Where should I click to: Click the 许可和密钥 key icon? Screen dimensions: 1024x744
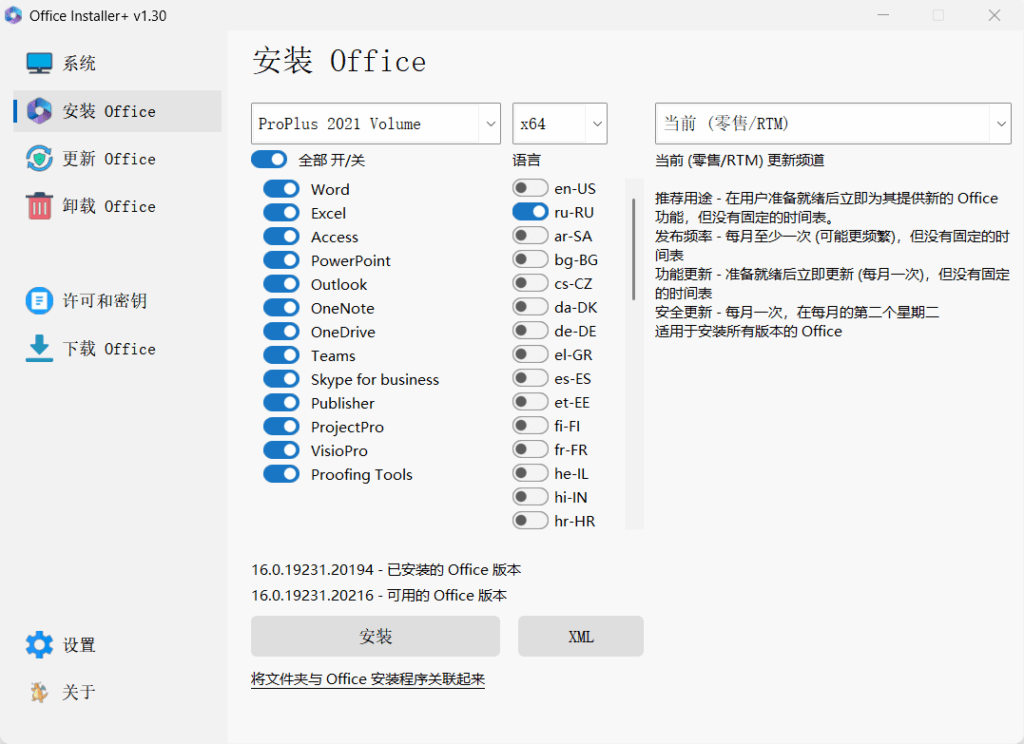pos(37,301)
